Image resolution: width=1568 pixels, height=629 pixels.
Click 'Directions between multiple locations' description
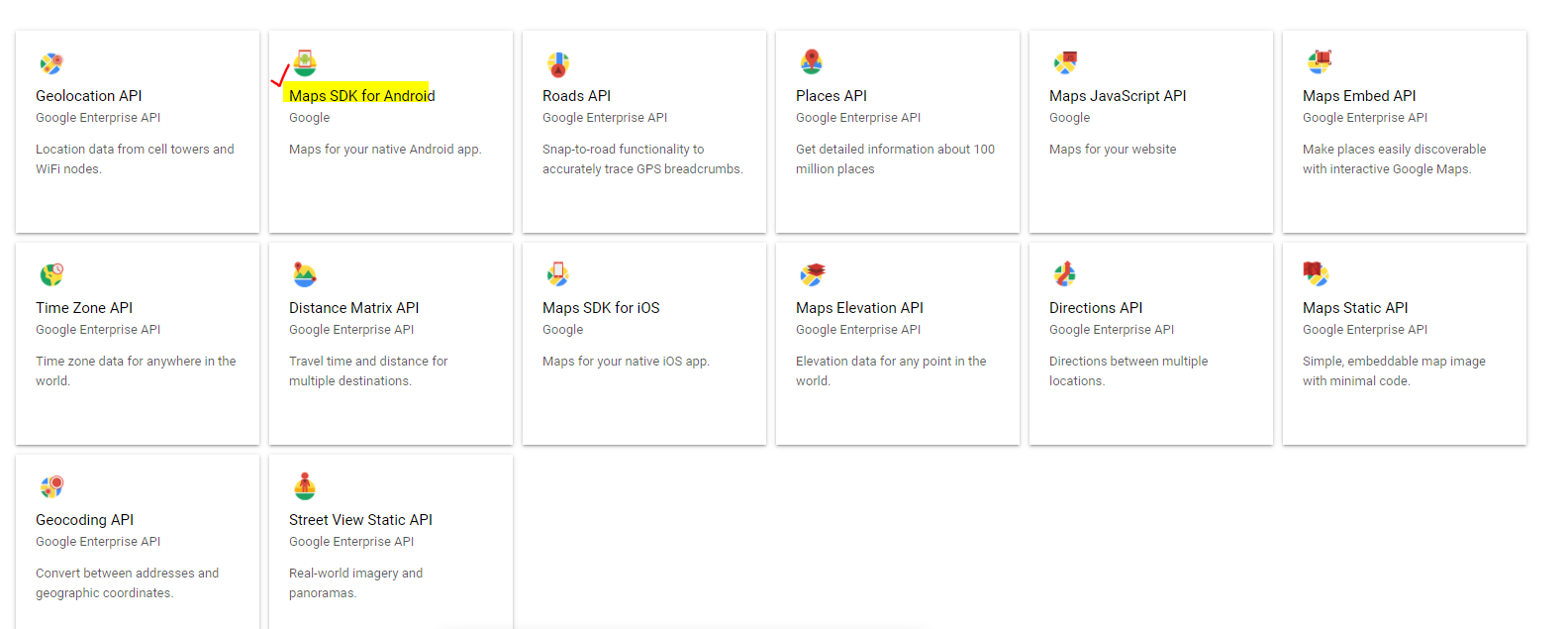point(1128,371)
